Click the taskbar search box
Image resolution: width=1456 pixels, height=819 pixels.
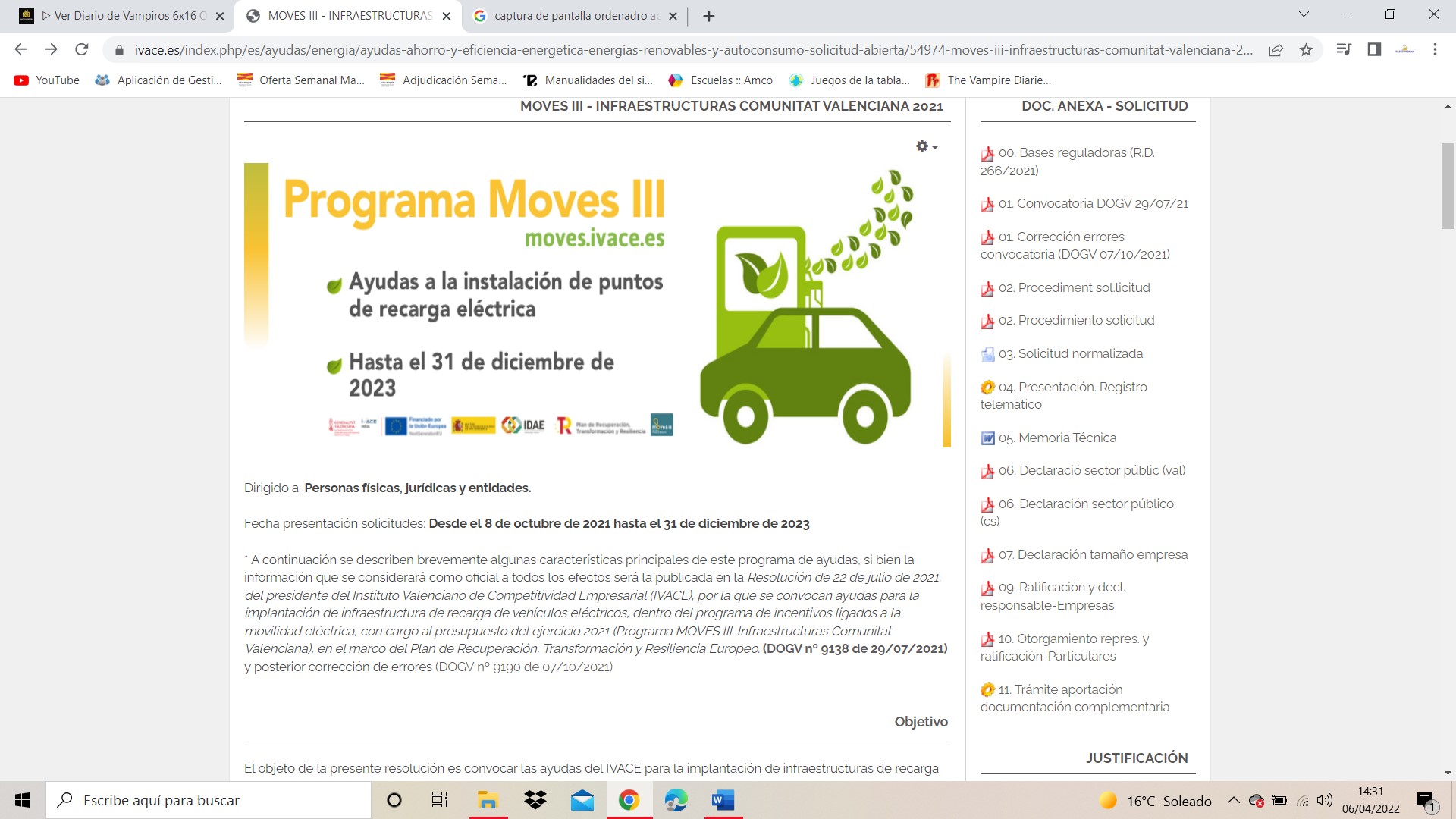(209, 800)
